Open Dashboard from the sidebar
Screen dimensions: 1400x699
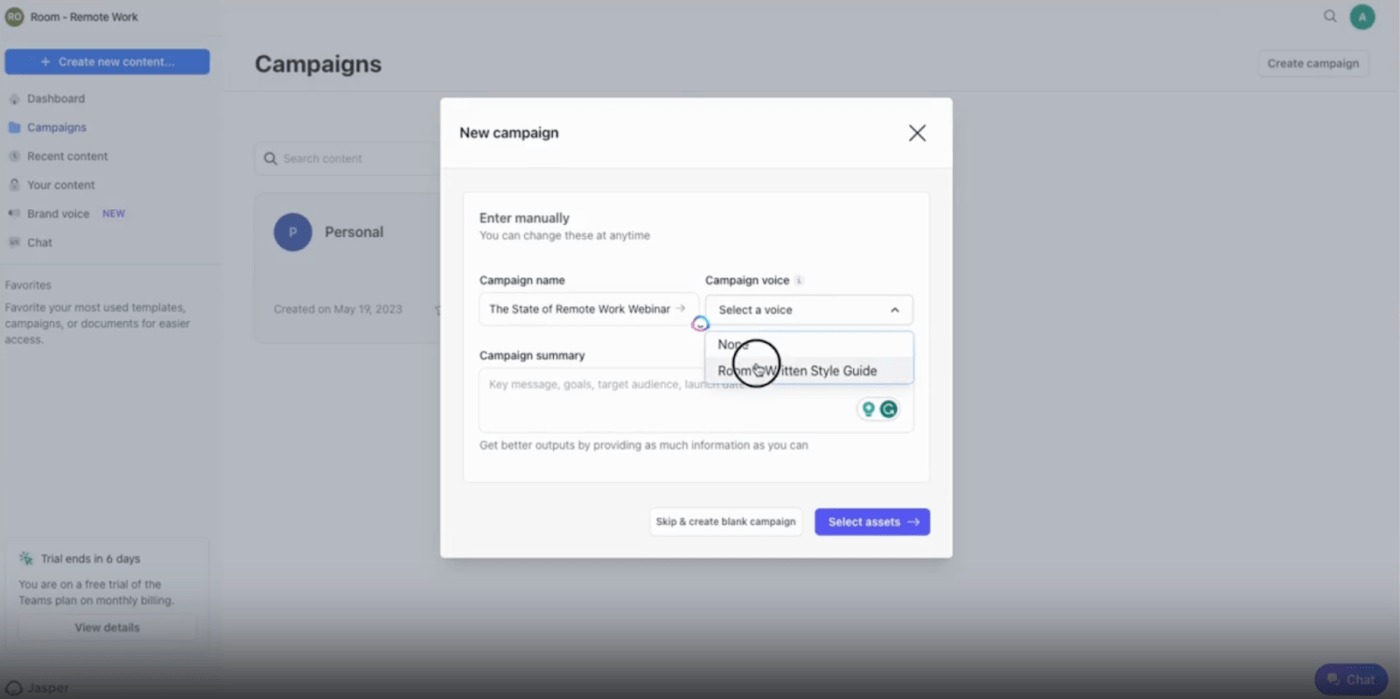pos(56,99)
